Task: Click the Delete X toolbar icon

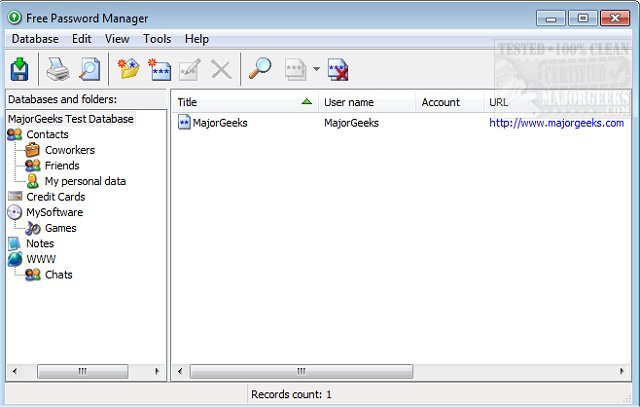Action: click(221, 69)
